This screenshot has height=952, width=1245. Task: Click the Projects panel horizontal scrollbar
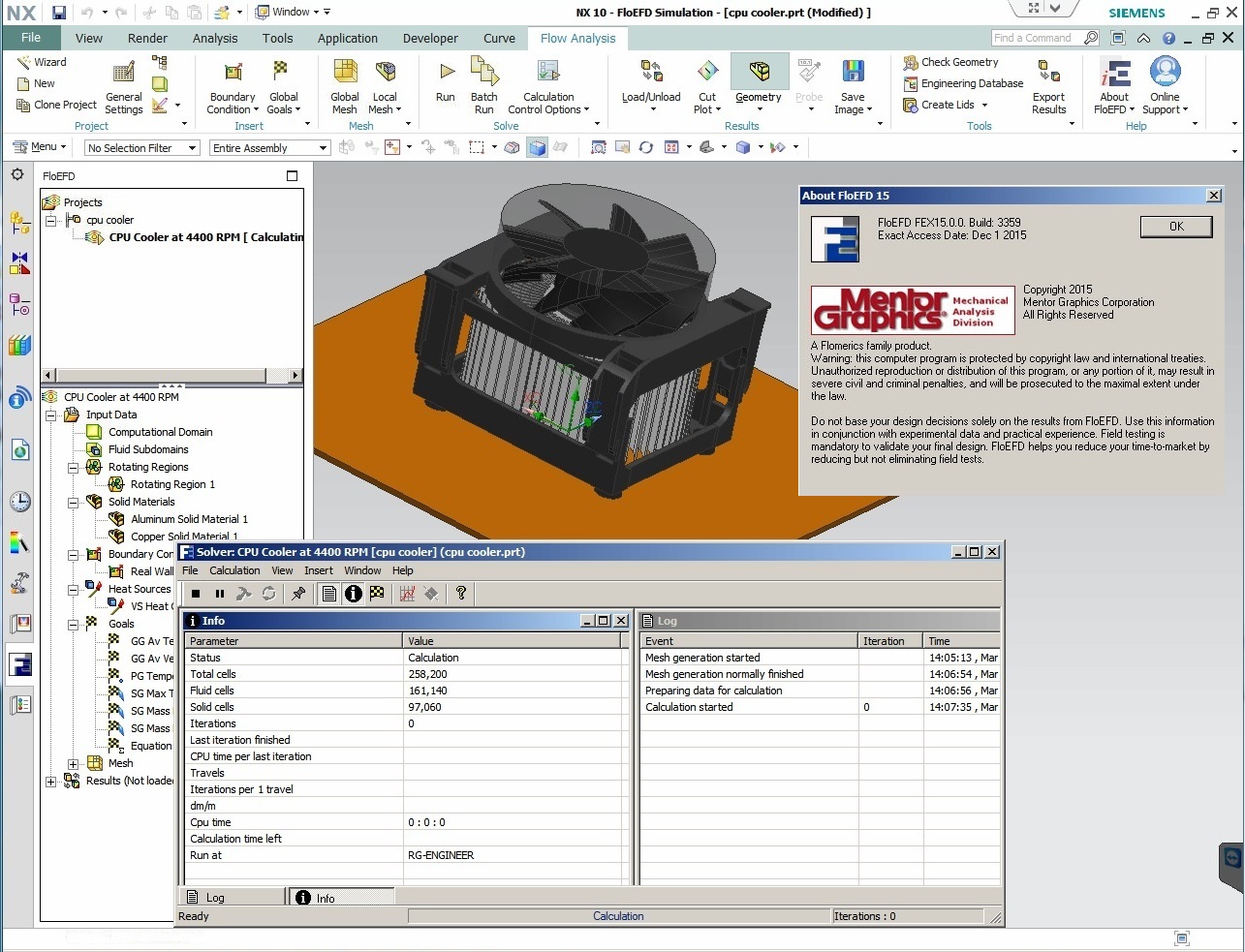pyautogui.click(x=171, y=375)
